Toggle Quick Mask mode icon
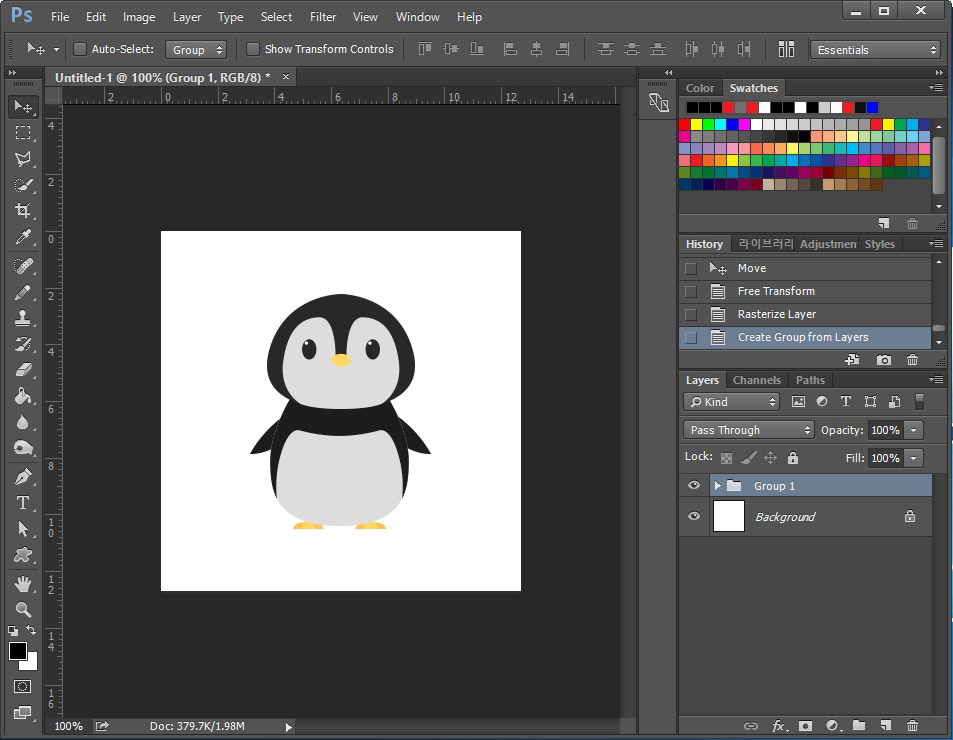This screenshot has height=740, width=953. [x=22, y=687]
